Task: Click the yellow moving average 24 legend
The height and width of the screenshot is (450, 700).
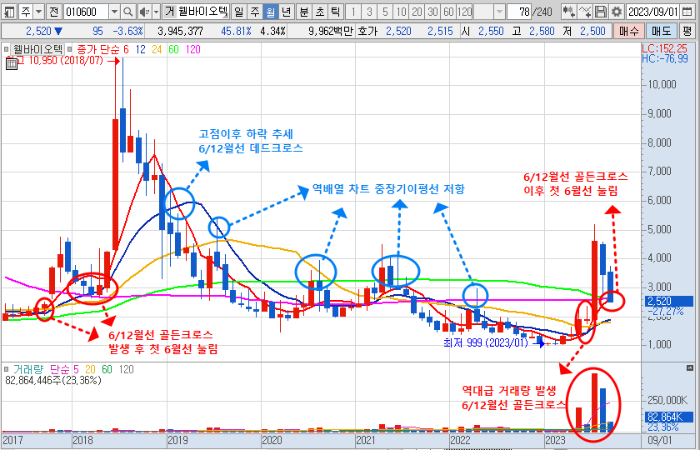Action: [157, 49]
